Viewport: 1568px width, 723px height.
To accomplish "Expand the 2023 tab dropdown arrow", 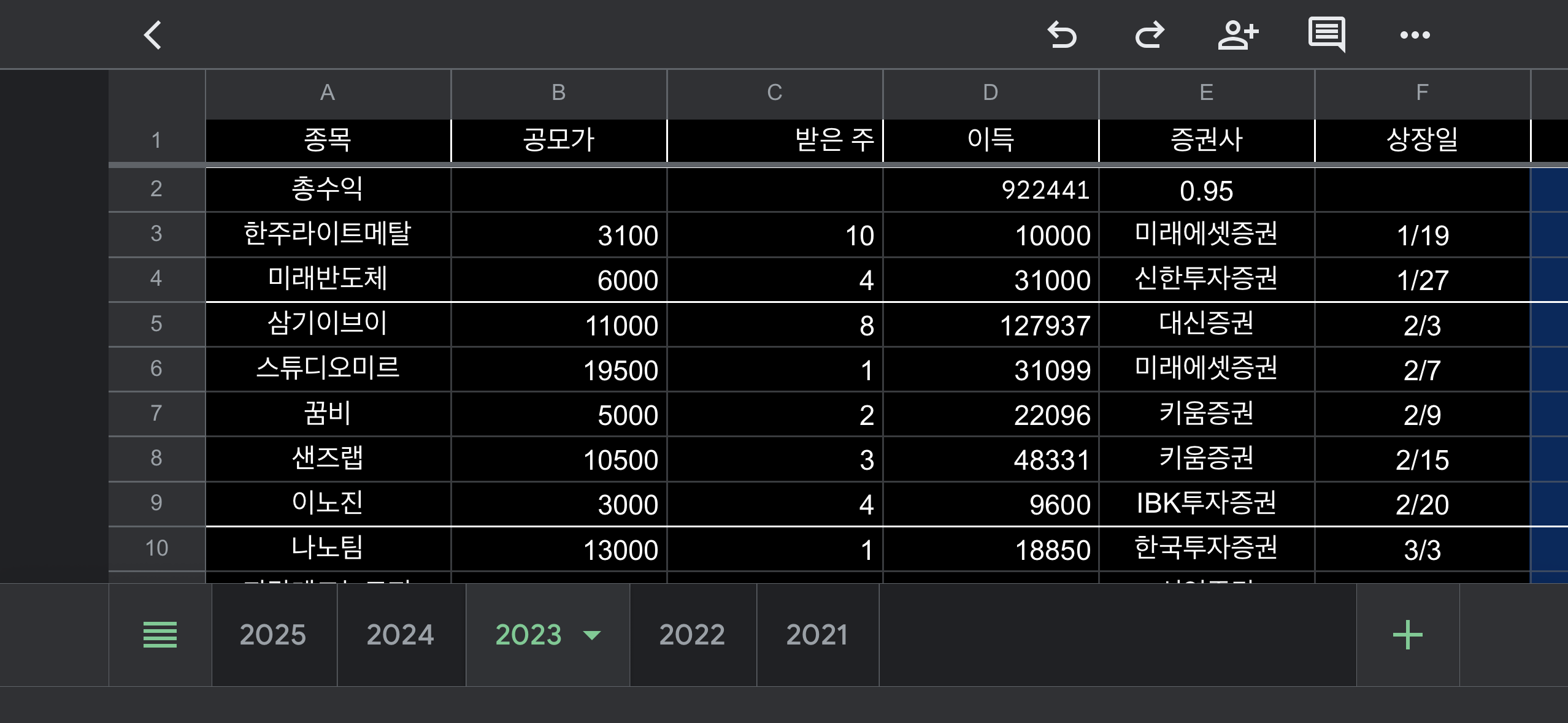I will (592, 635).
